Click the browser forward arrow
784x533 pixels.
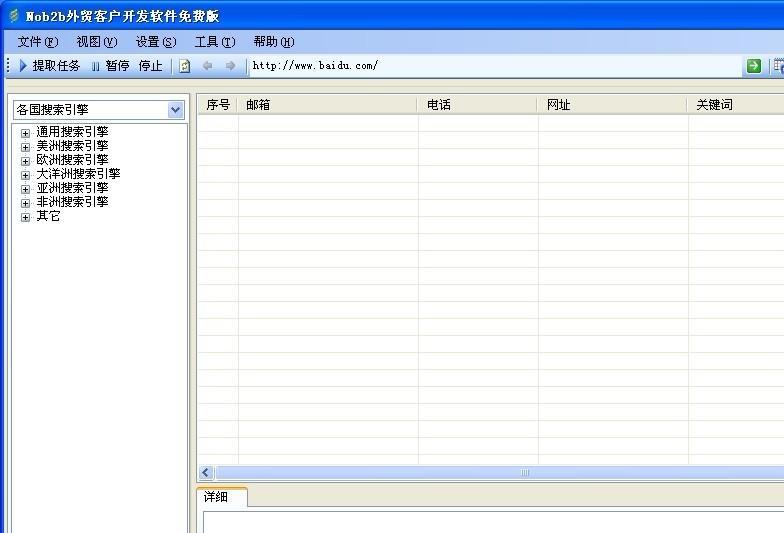click(x=230, y=66)
